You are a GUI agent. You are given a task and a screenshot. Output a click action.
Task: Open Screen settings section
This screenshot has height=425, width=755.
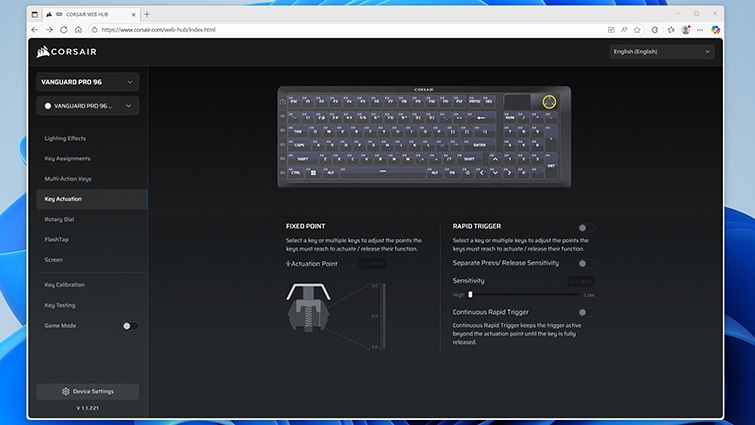(53, 259)
